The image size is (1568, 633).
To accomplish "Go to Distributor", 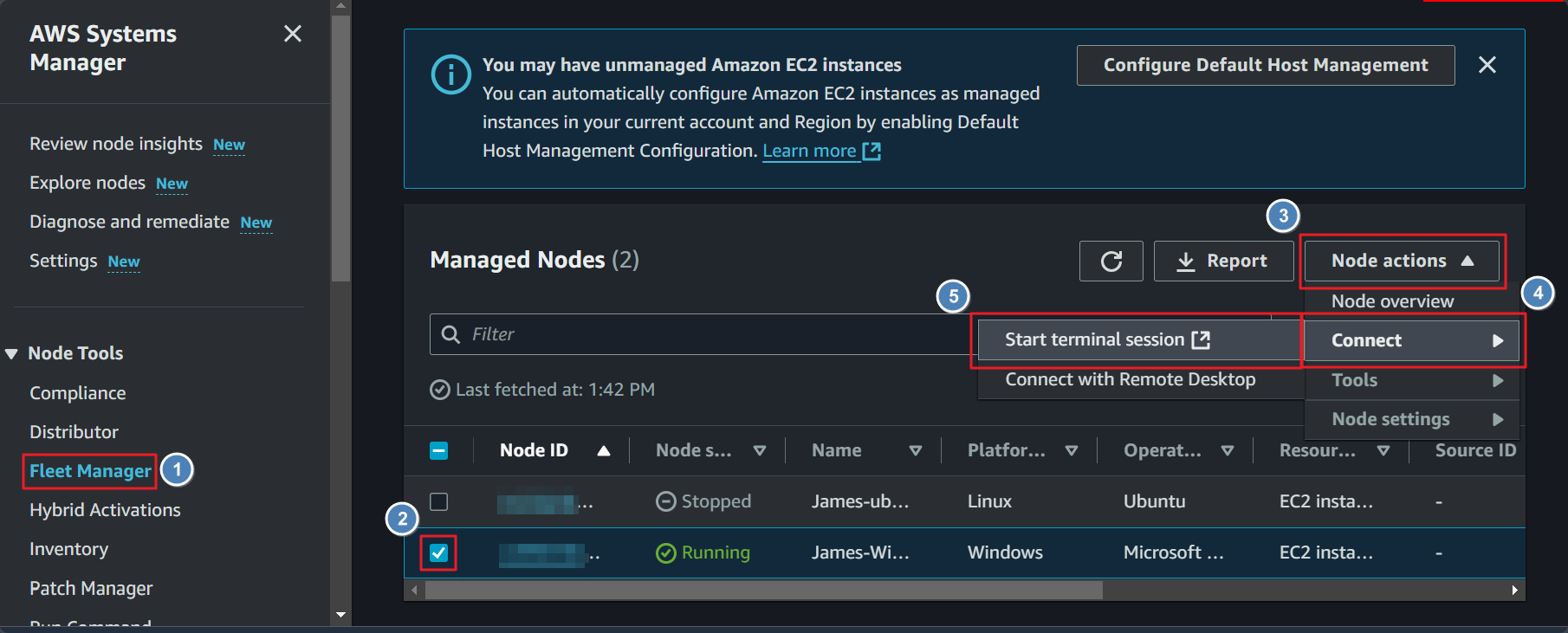I will 74,432.
